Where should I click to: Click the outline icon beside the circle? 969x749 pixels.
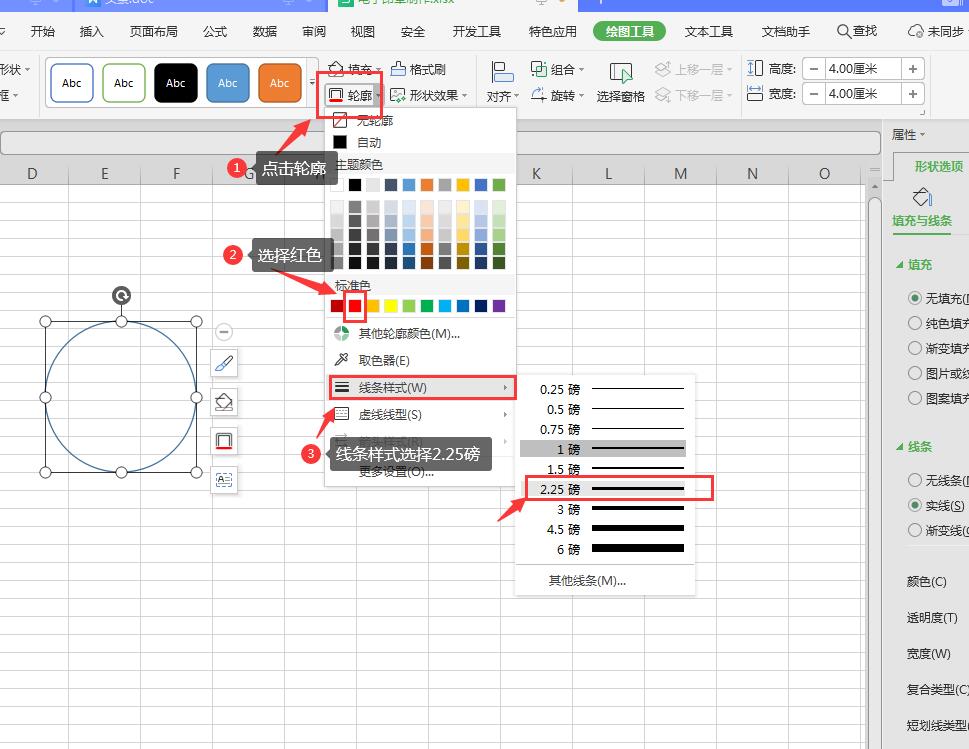tap(225, 441)
